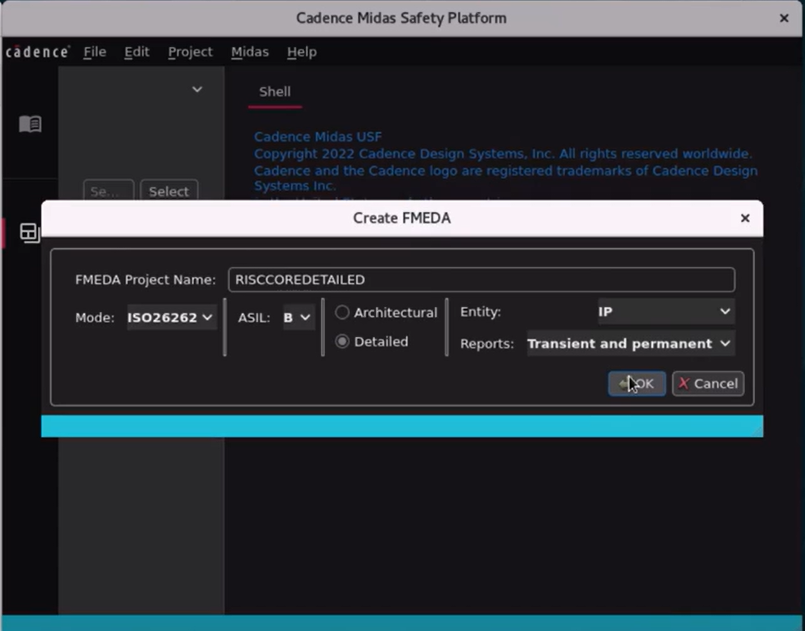Screen dimensions: 805x631
Task: Click the Cadence logo in the menu bar
Action: click(37, 51)
